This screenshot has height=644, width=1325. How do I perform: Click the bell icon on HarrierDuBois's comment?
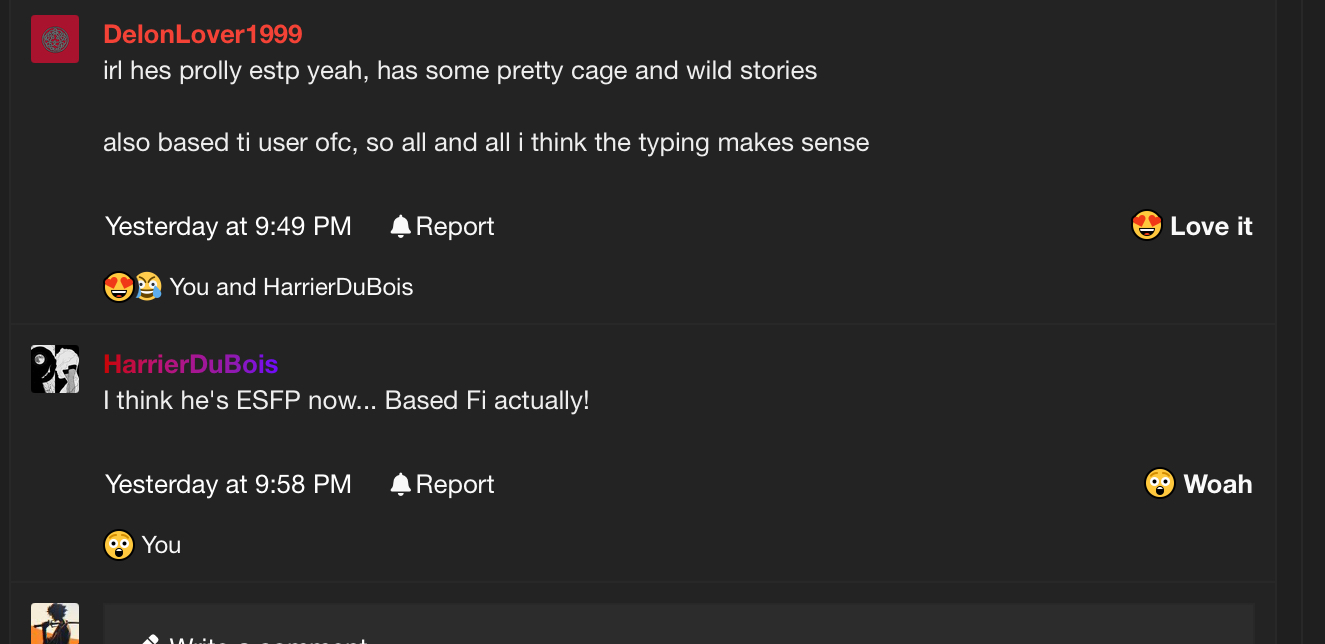(401, 485)
